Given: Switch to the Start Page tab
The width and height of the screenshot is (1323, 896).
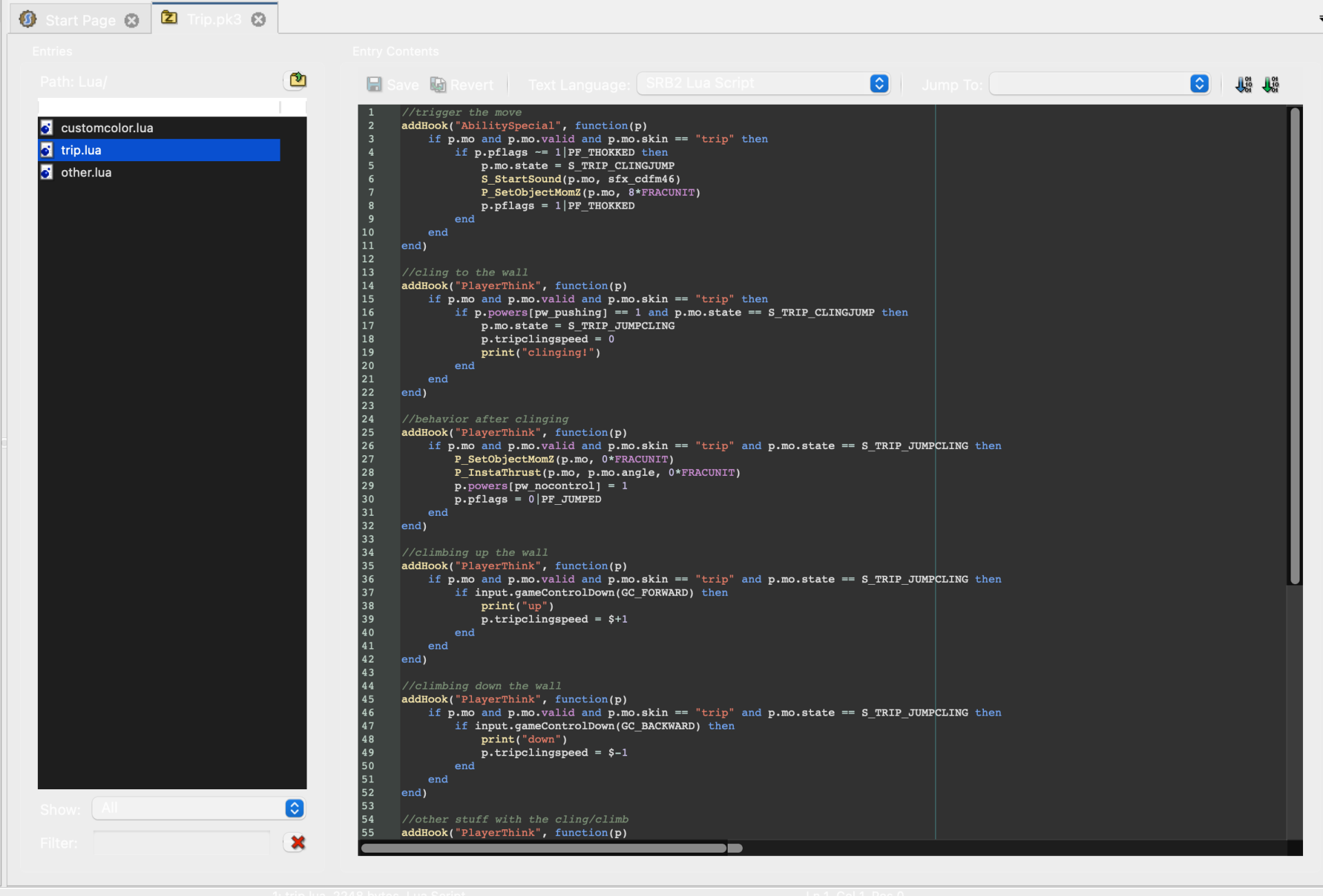Looking at the screenshot, I should pyautogui.click(x=80, y=20).
